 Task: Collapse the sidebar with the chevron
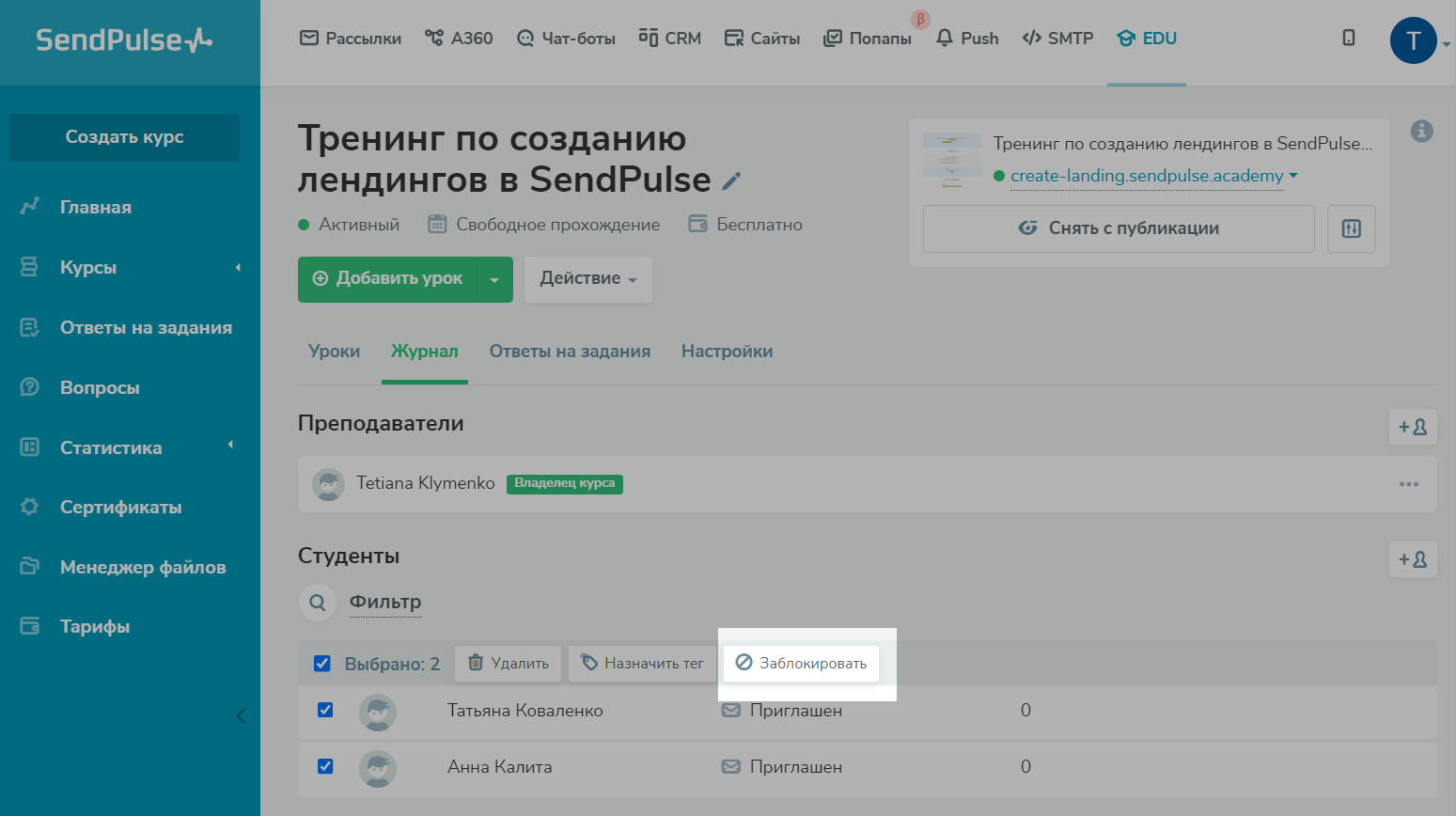(241, 715)
